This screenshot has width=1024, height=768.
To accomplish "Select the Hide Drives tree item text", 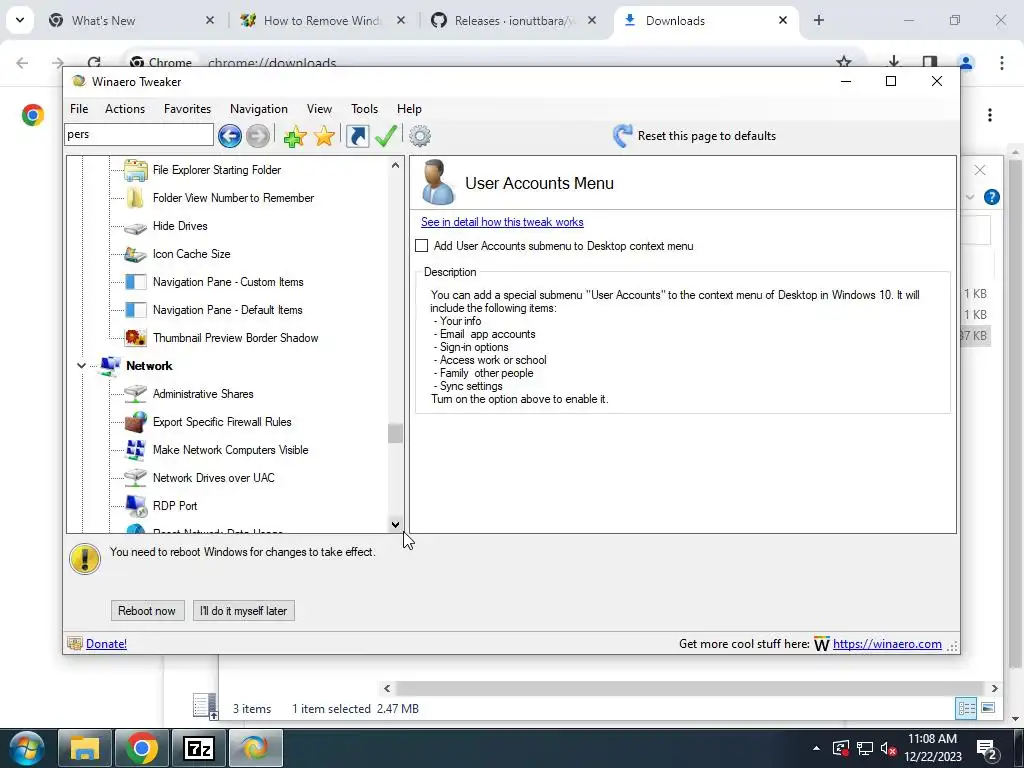I will (180, 226).
